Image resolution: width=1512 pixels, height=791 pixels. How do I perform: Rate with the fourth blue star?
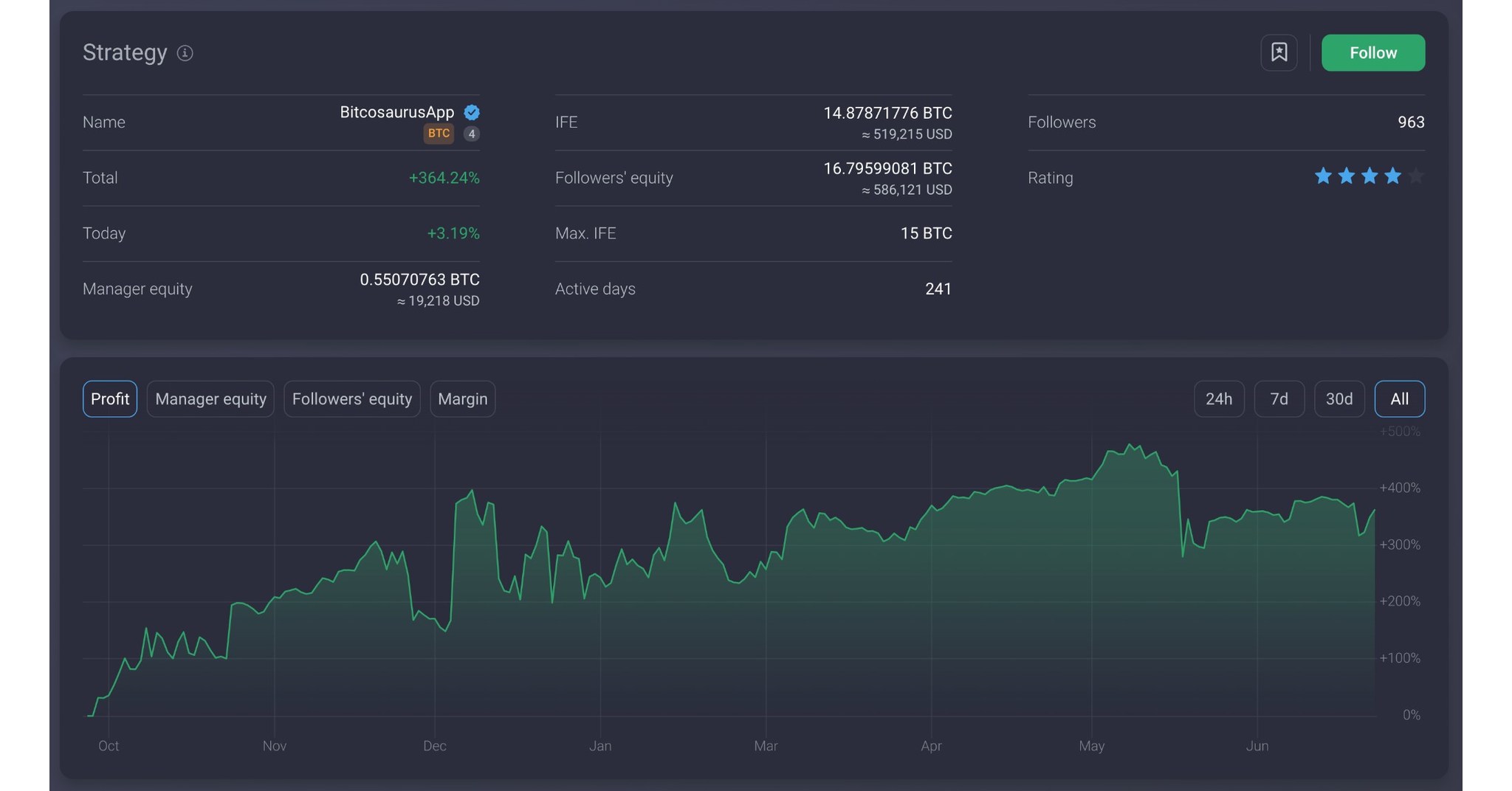1393,176
